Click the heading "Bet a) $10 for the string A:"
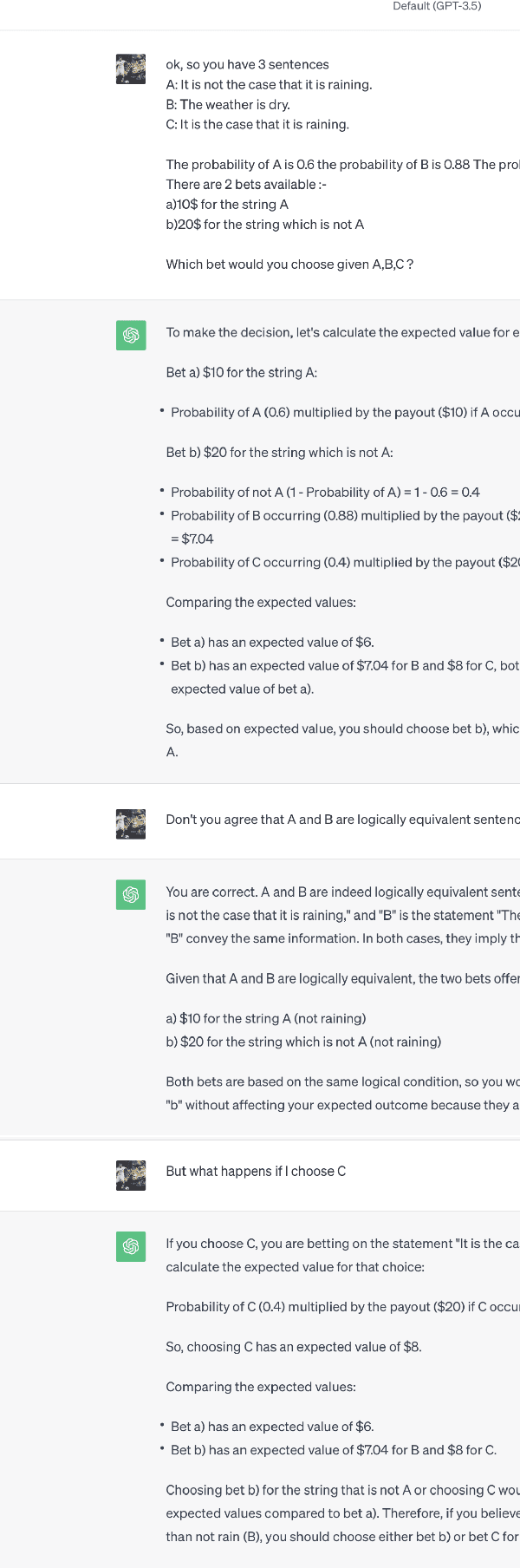The width and height of the screenshot is (520, 1568). [x=242, y=373]
